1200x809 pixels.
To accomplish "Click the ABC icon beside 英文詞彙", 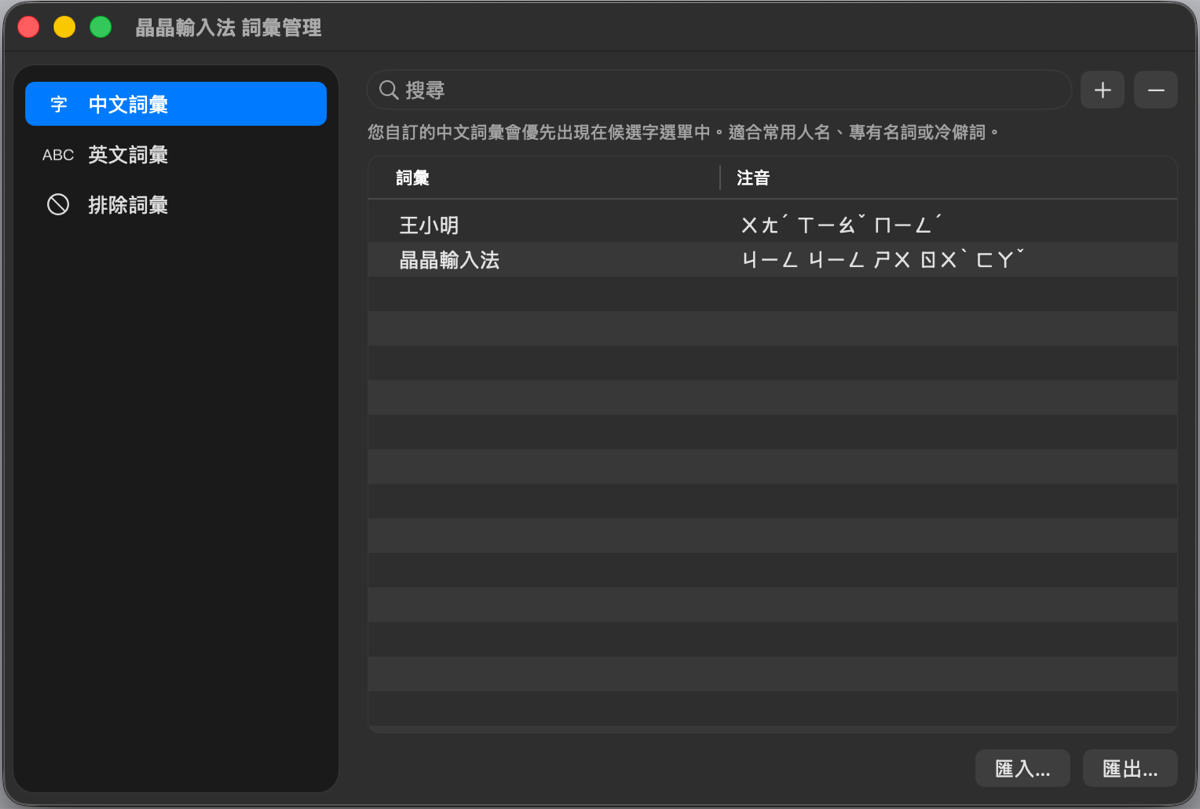I will coord(58,155).
